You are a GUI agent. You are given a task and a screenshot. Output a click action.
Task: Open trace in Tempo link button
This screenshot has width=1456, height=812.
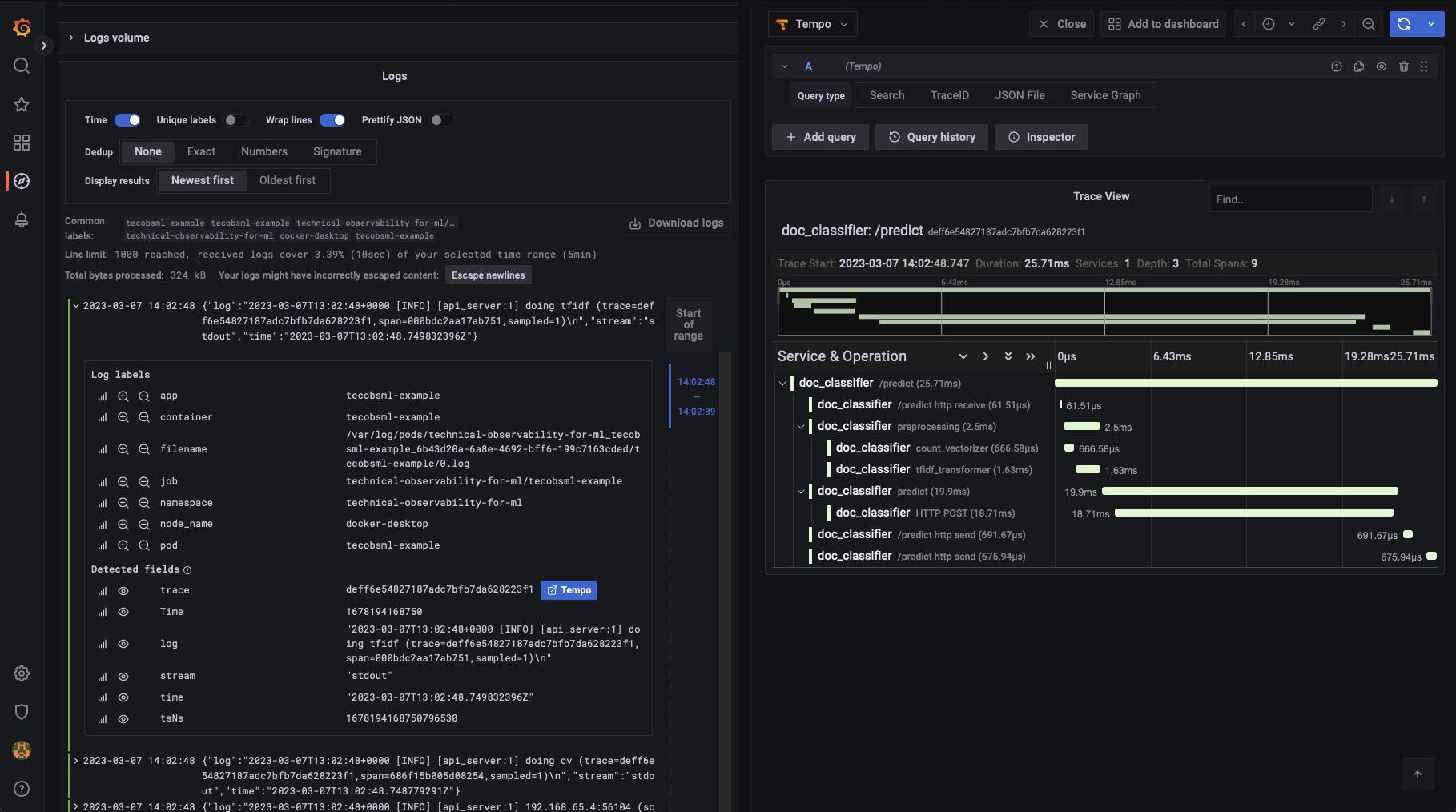[x=569, y=590]
